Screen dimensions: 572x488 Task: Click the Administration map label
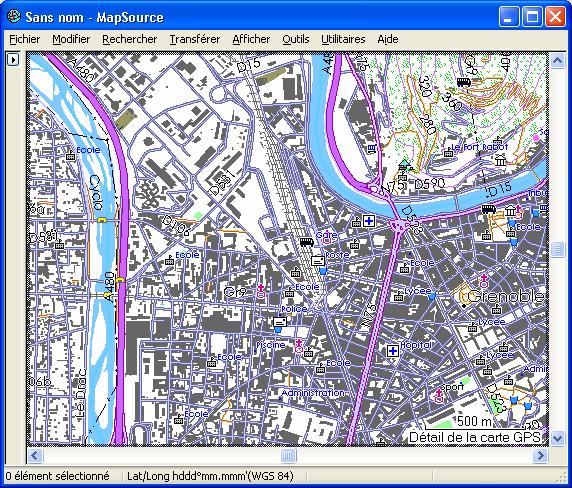[313, 393]
